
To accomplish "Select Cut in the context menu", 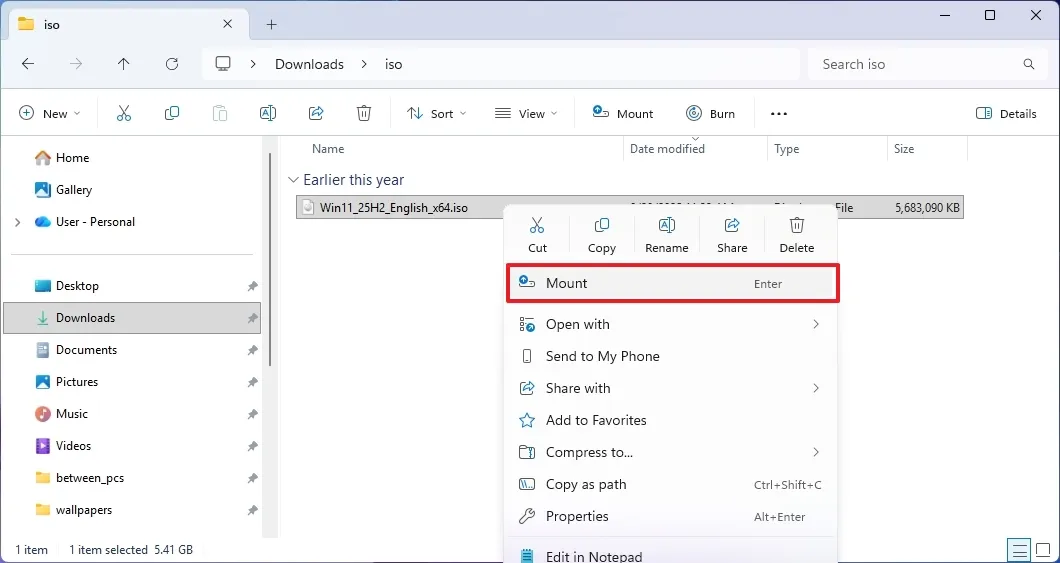I will pos(537,235).
